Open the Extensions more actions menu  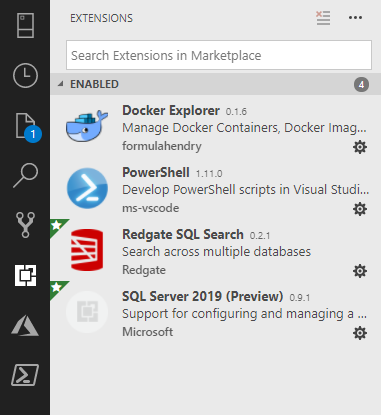point(355,18)
